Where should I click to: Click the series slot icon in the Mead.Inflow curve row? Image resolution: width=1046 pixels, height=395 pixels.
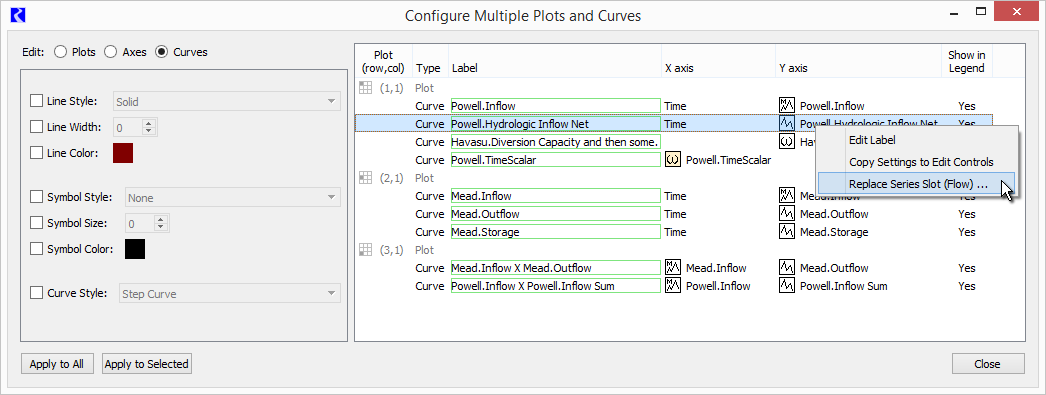pyautogui.click(x=787, y=195)
